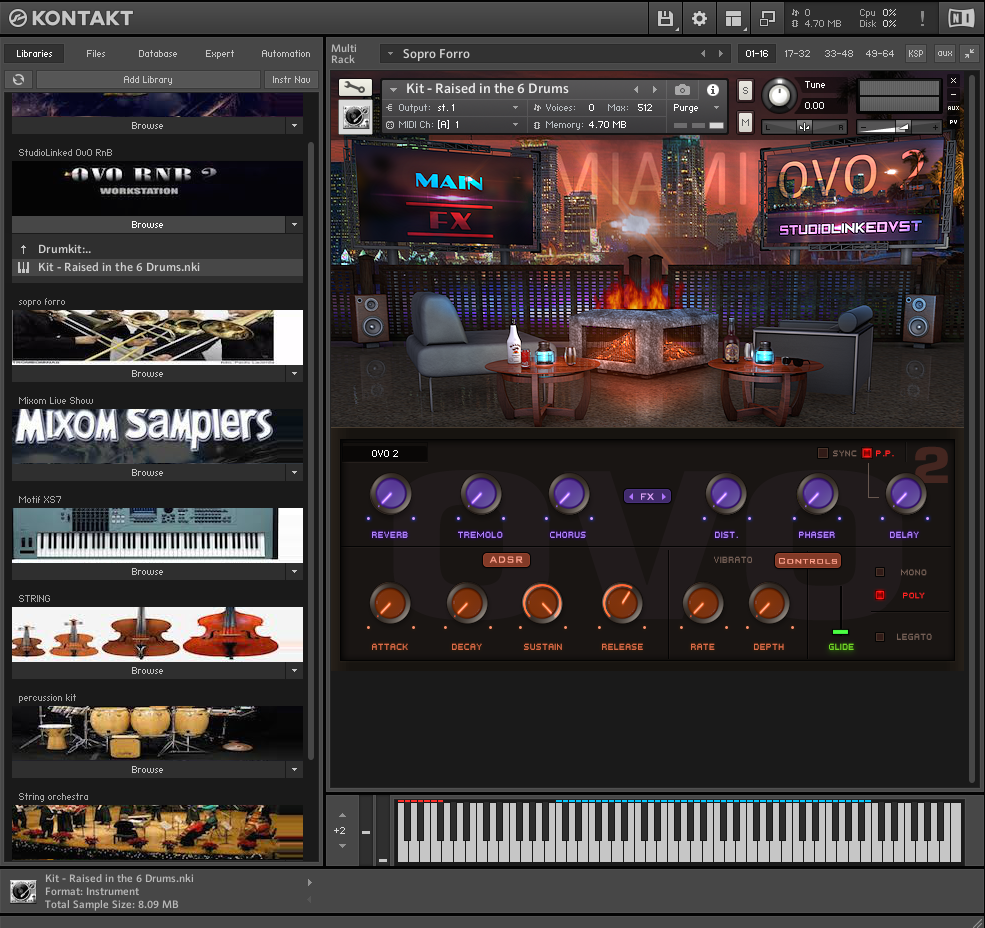
Task: Enable the LEGATO checkbox
Action: pyautogui.click(x=880, y=637)
